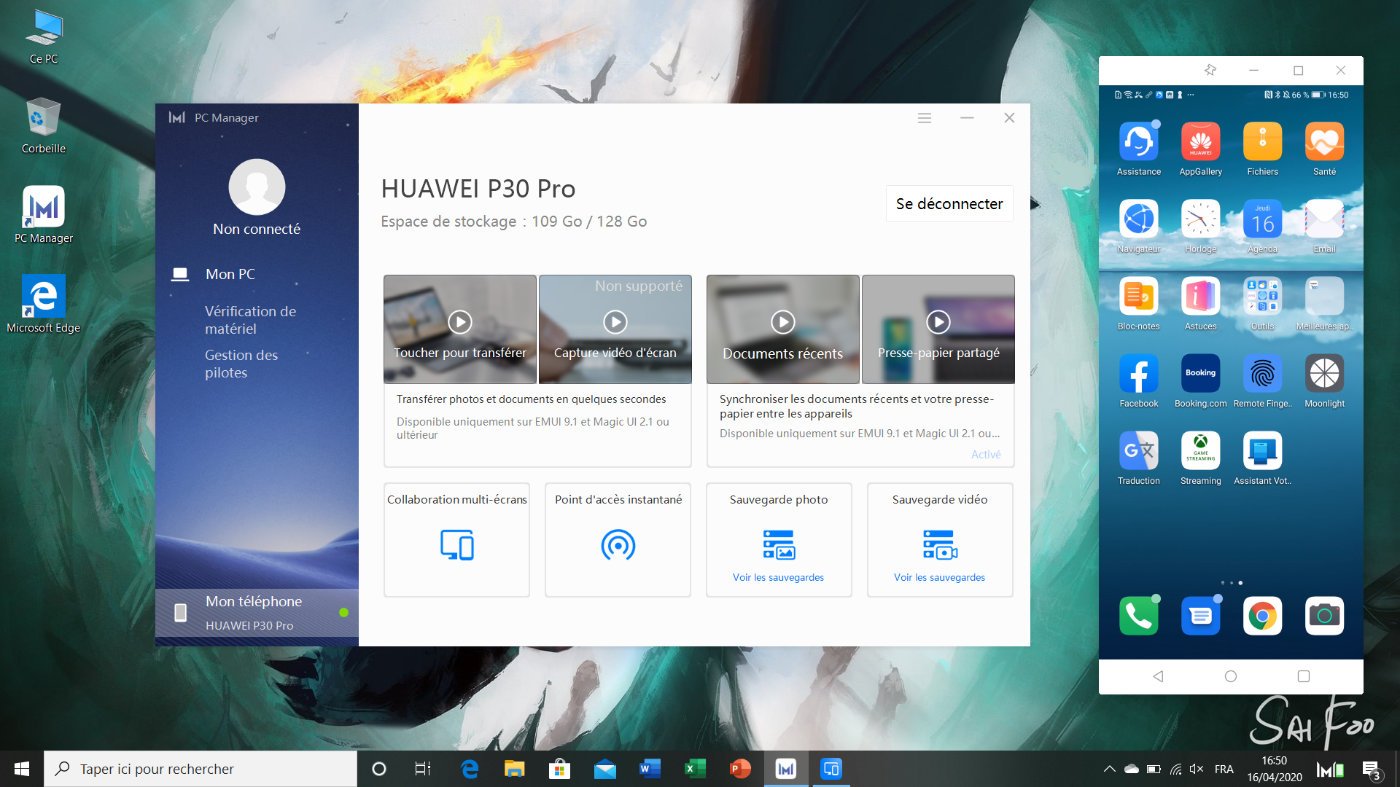Play the Presse-papier partagé video
Screen dimensions: 1400x787
(938, 322)
